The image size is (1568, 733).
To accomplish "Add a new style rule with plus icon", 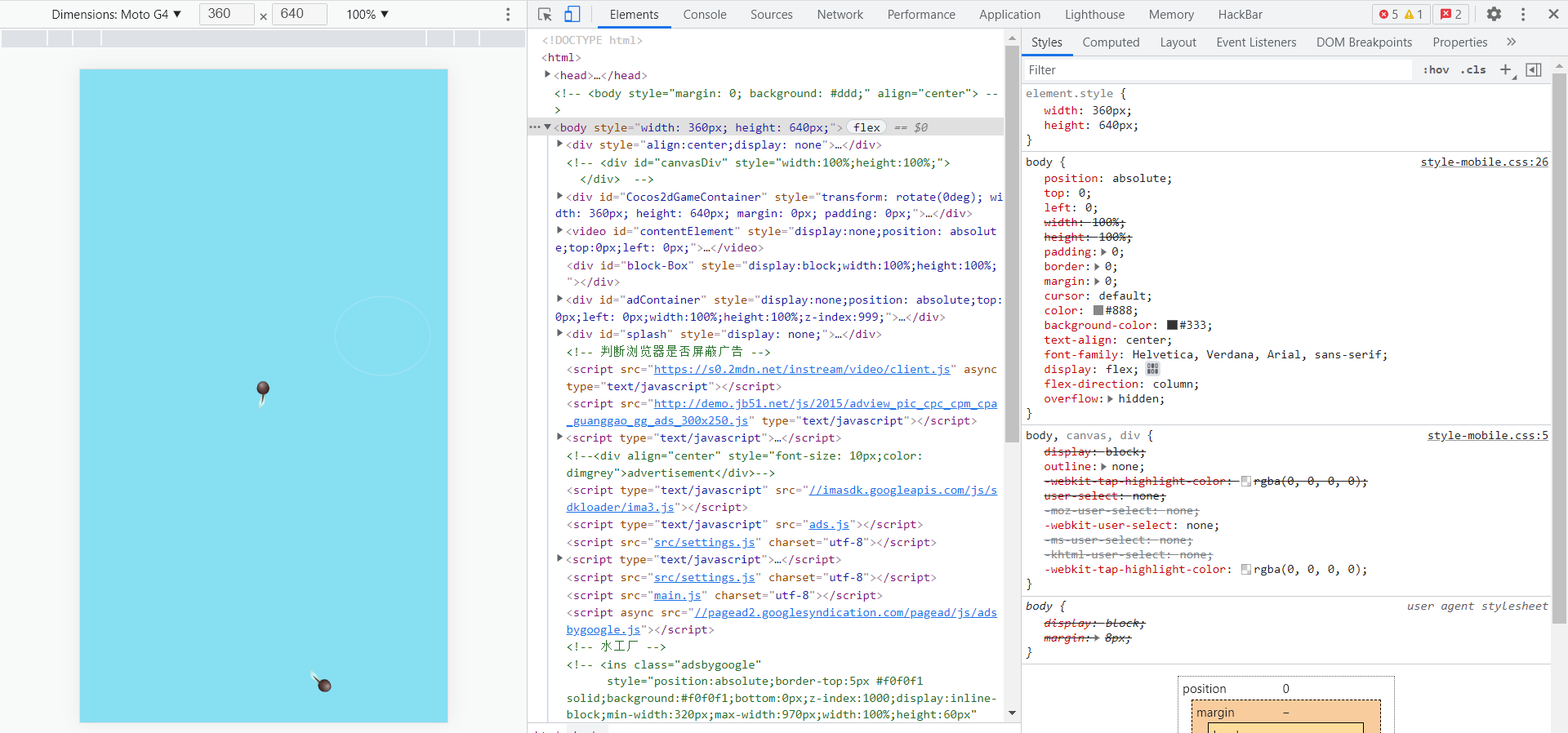I will (1506, 70).
